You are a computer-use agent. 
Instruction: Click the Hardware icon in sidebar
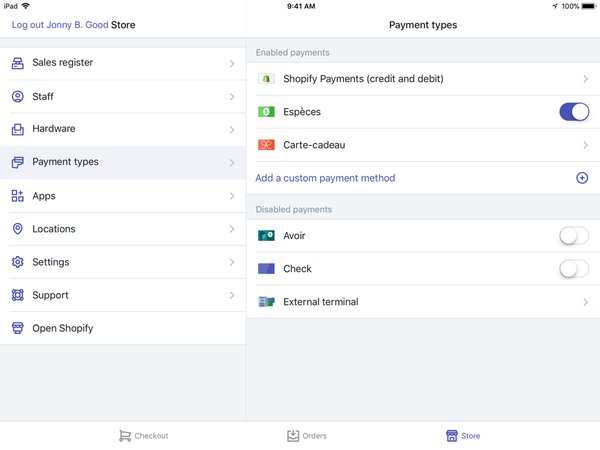click(17, 129)
